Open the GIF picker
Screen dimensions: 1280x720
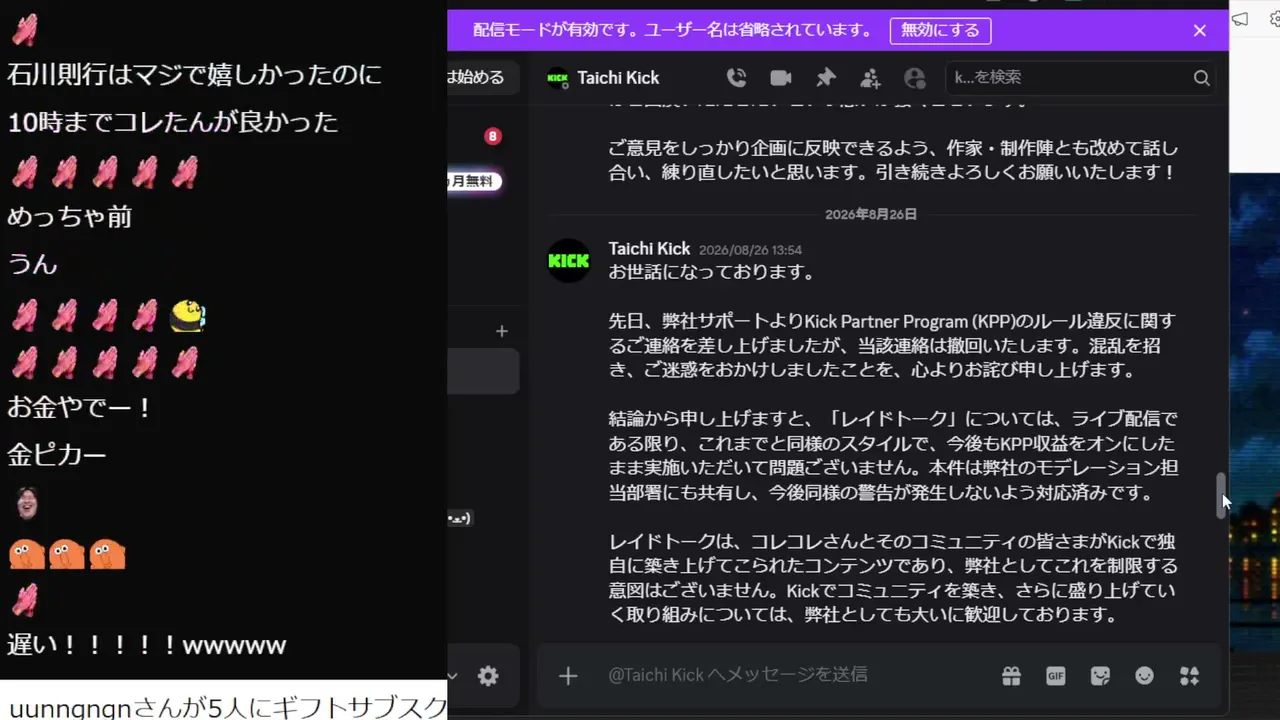pos(1056,676)
